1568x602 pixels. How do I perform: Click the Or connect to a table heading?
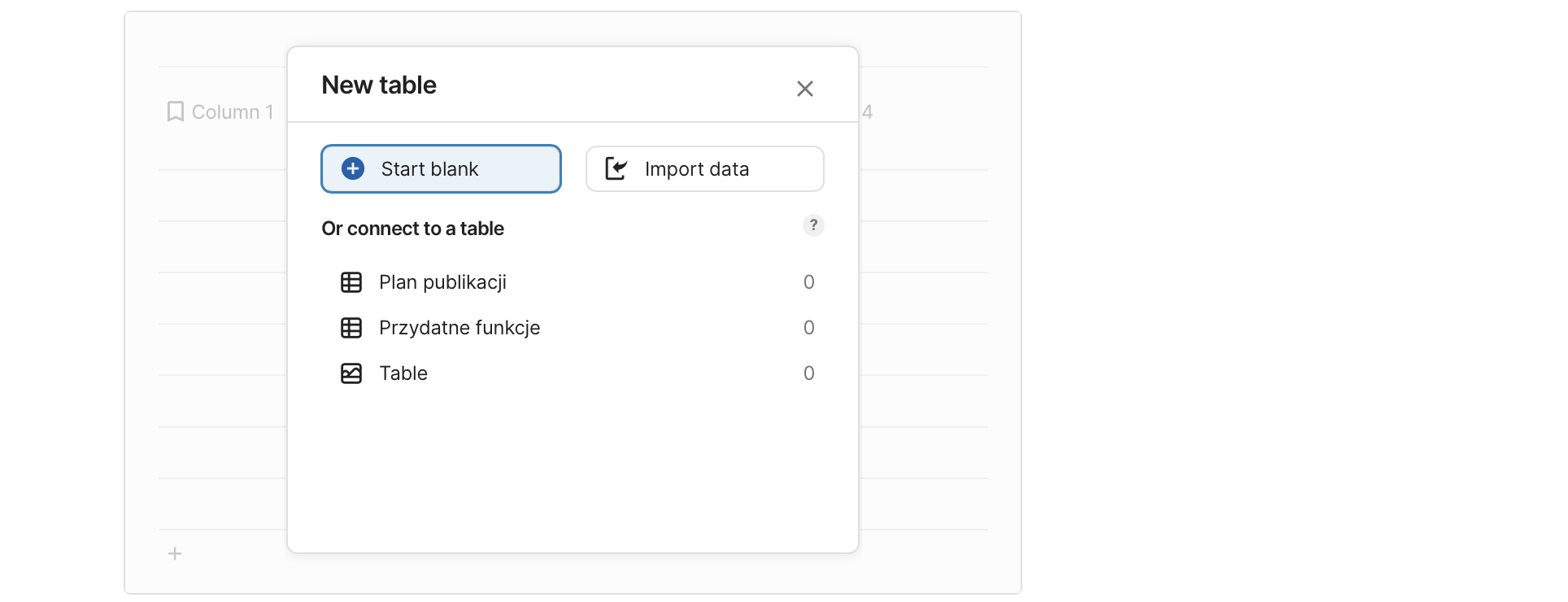[412, 229]
